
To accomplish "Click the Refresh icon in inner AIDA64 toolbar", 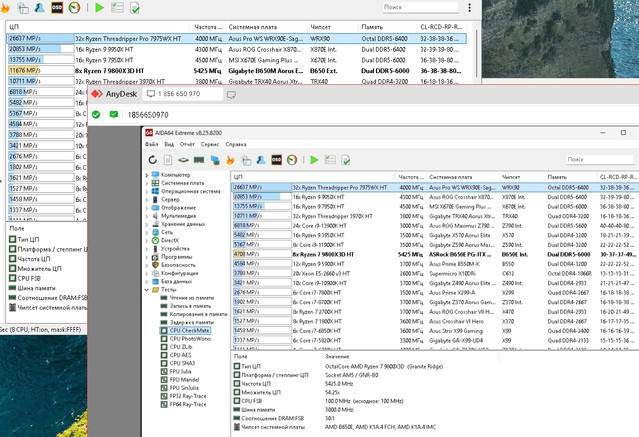I will tap(152, 160).
